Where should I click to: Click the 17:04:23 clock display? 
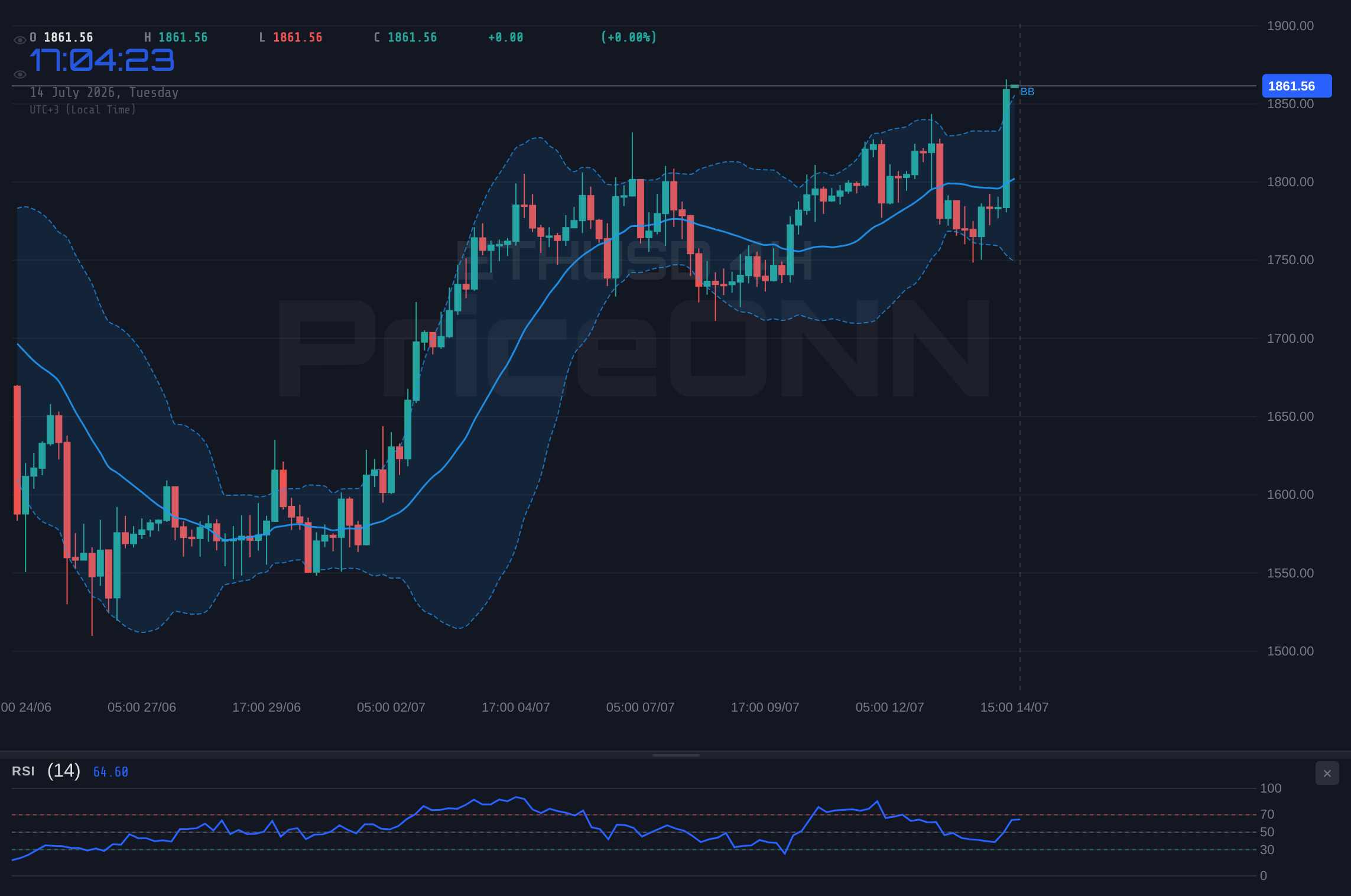point(102,60)
